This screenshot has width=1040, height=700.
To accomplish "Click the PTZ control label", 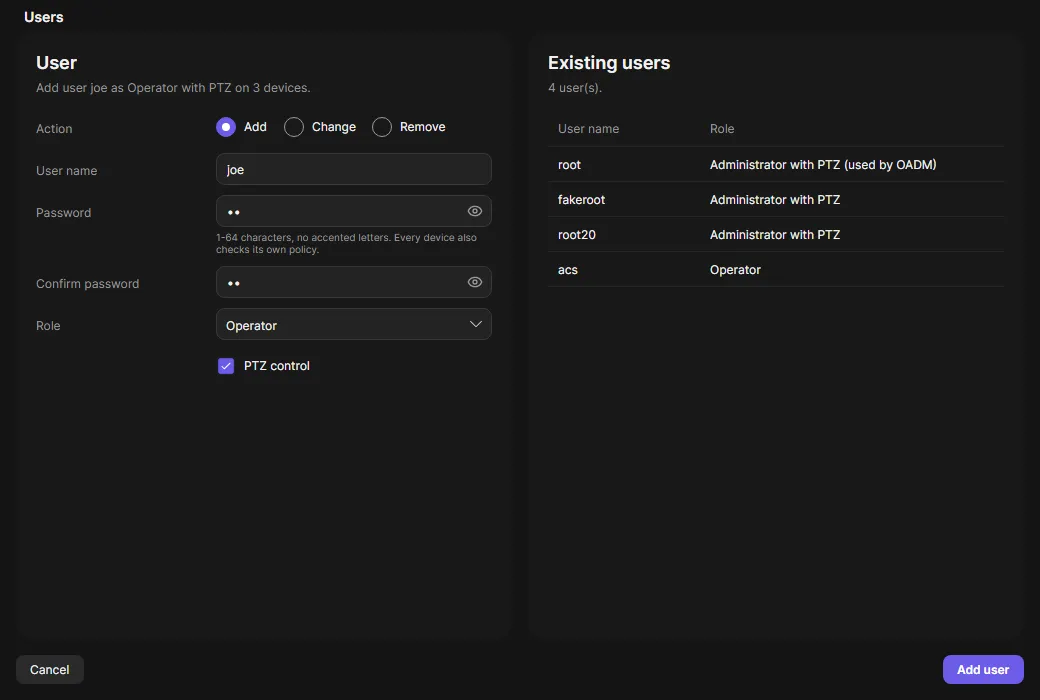I will click(277, 366).
